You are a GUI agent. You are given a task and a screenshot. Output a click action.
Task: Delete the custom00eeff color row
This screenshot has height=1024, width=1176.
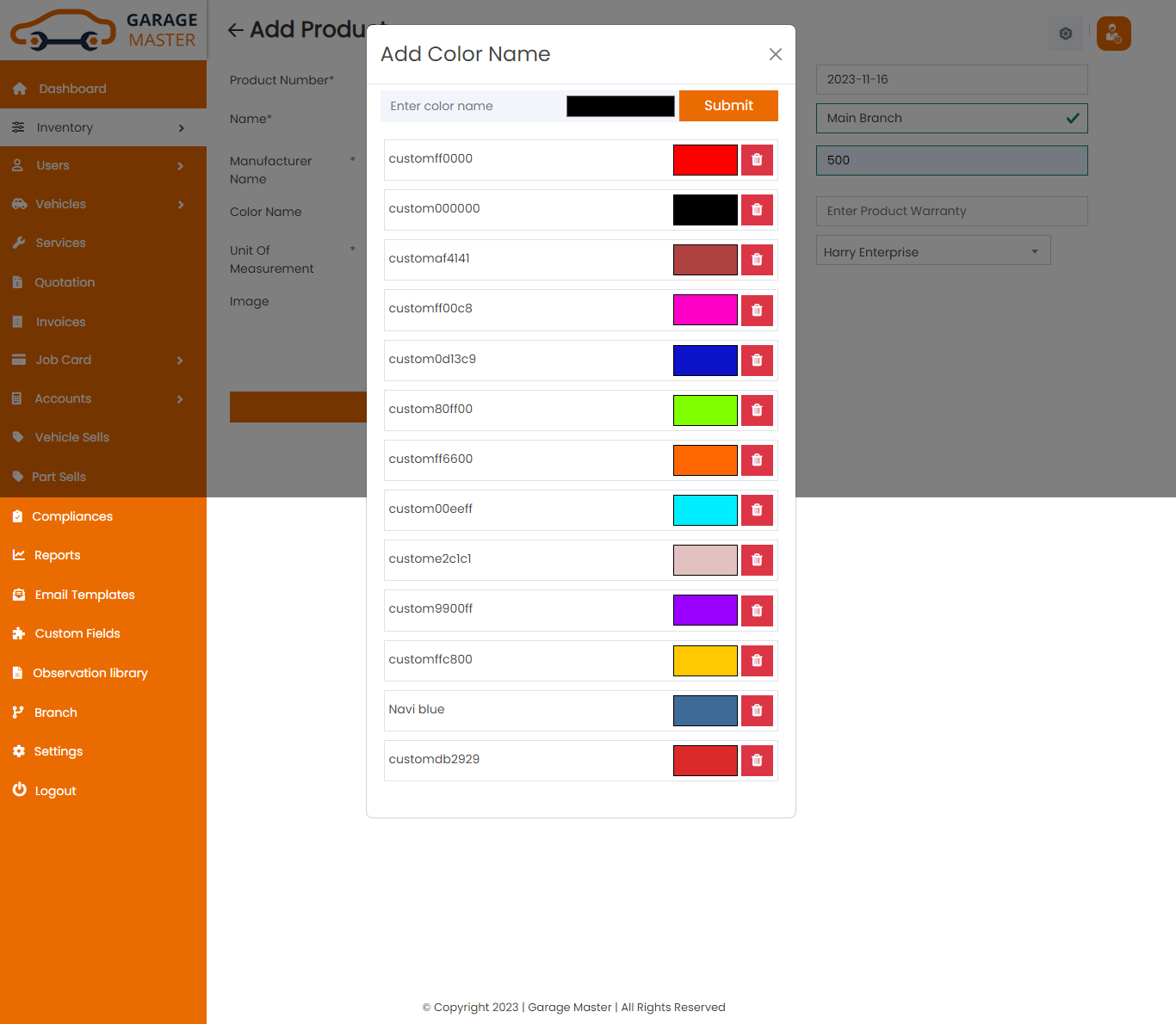[x=757, y=510]
